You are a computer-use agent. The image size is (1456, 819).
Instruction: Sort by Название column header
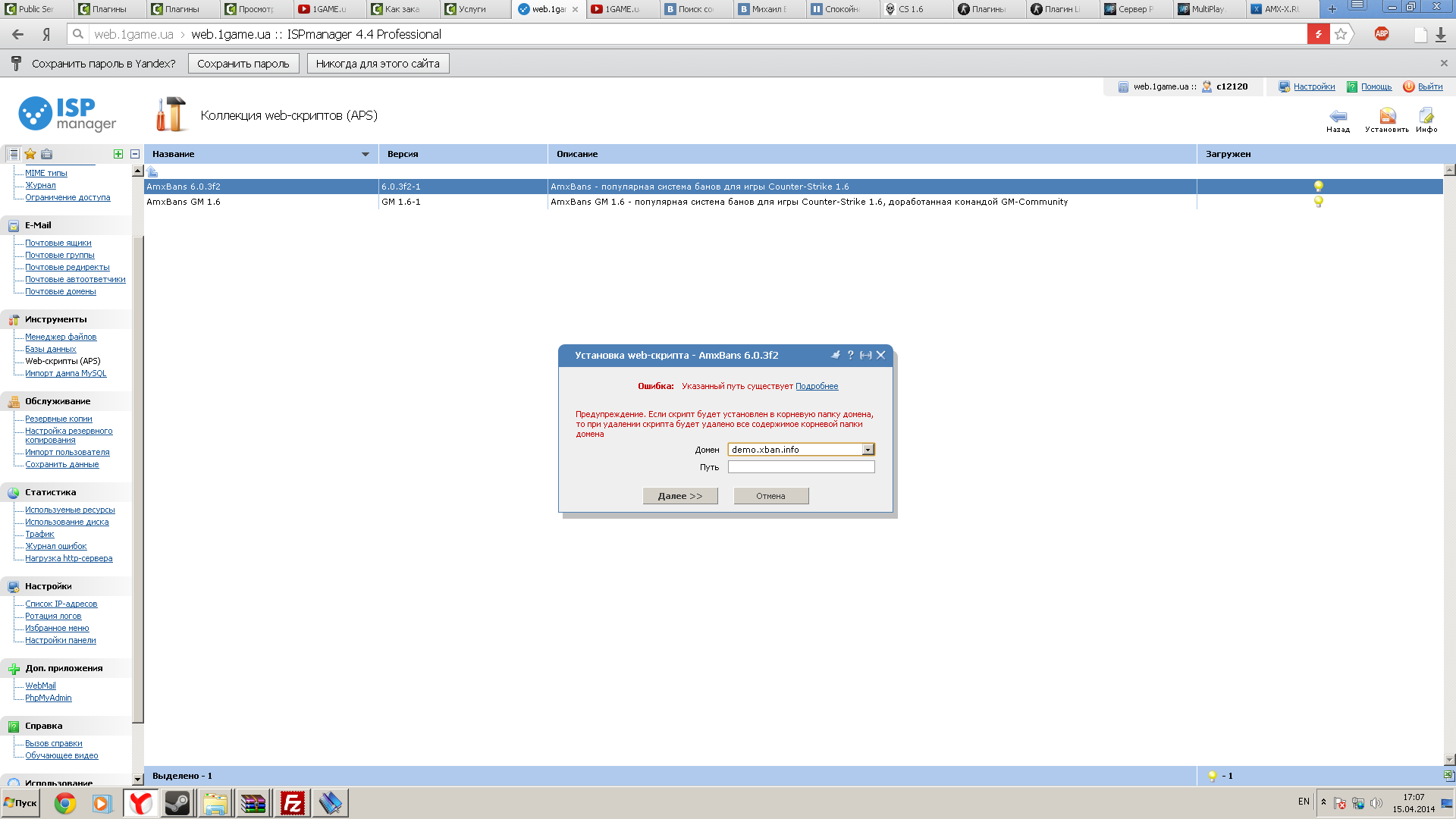click(x=261, y=154)
